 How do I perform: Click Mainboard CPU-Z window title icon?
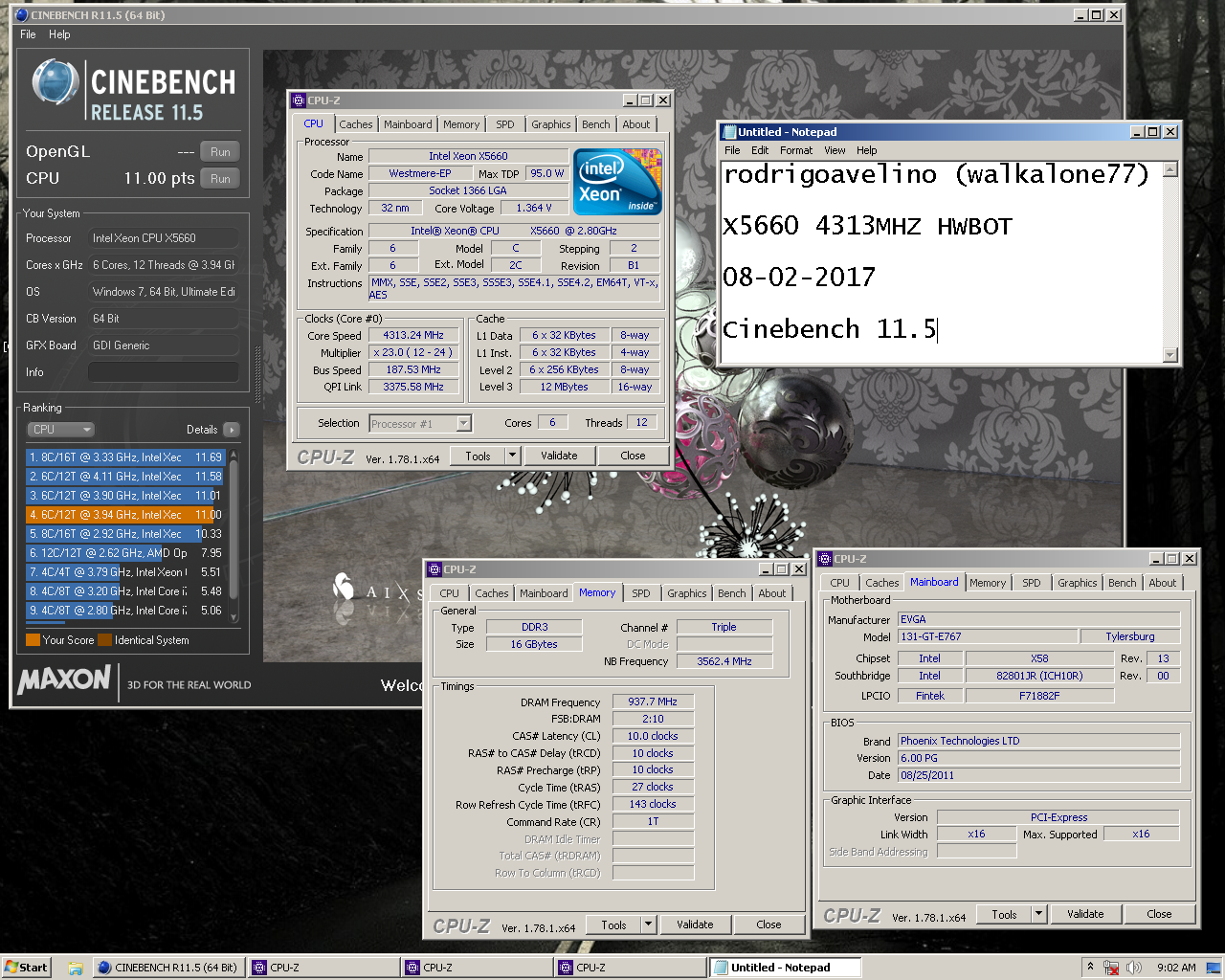[825, 559]
